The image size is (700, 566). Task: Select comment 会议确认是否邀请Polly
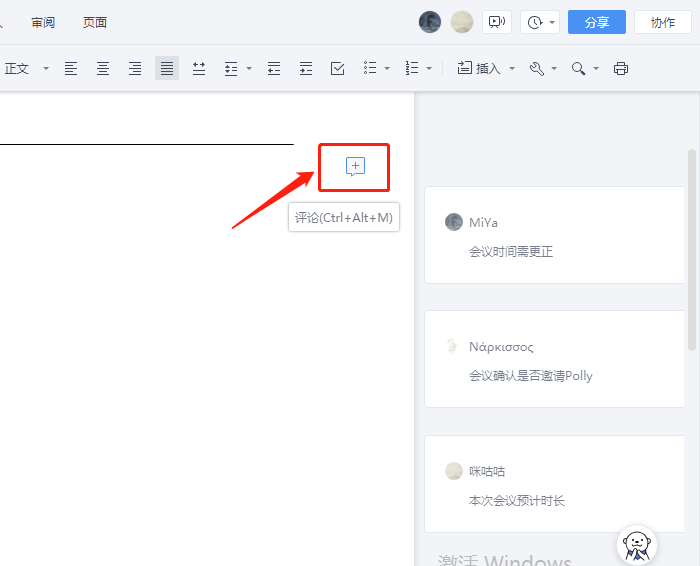[x=531, y=376]
